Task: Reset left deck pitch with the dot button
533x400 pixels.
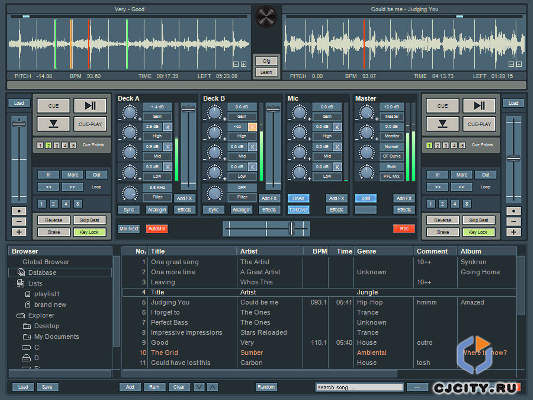Action: pyautogui.click(x=19, y=211)
